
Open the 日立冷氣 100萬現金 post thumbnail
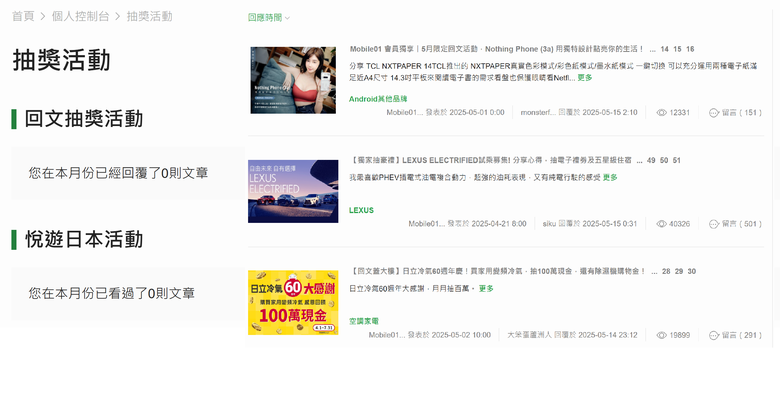[x=293, y=303]
